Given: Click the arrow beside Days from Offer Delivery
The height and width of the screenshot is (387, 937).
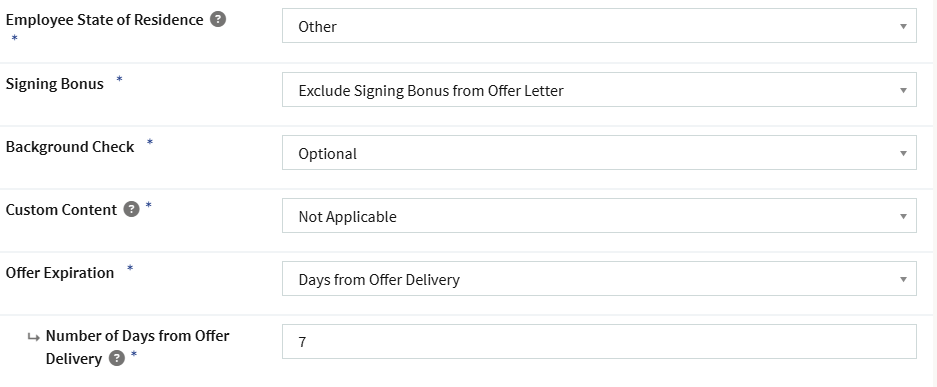Looking at the screenshot, I should (904, 279).
